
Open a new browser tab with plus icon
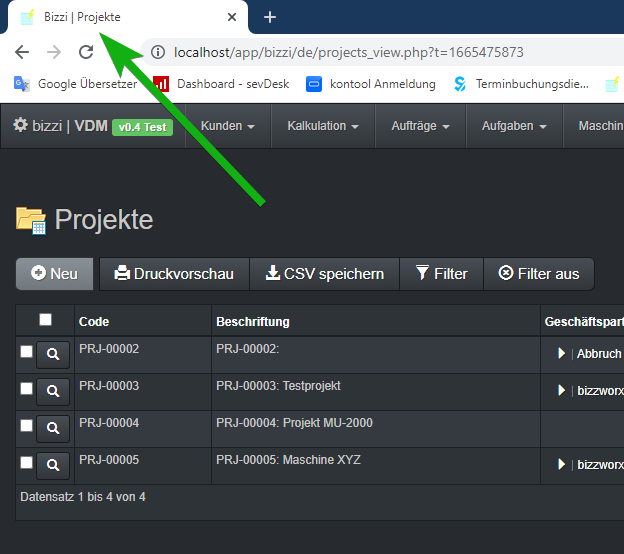coord(270,17)
